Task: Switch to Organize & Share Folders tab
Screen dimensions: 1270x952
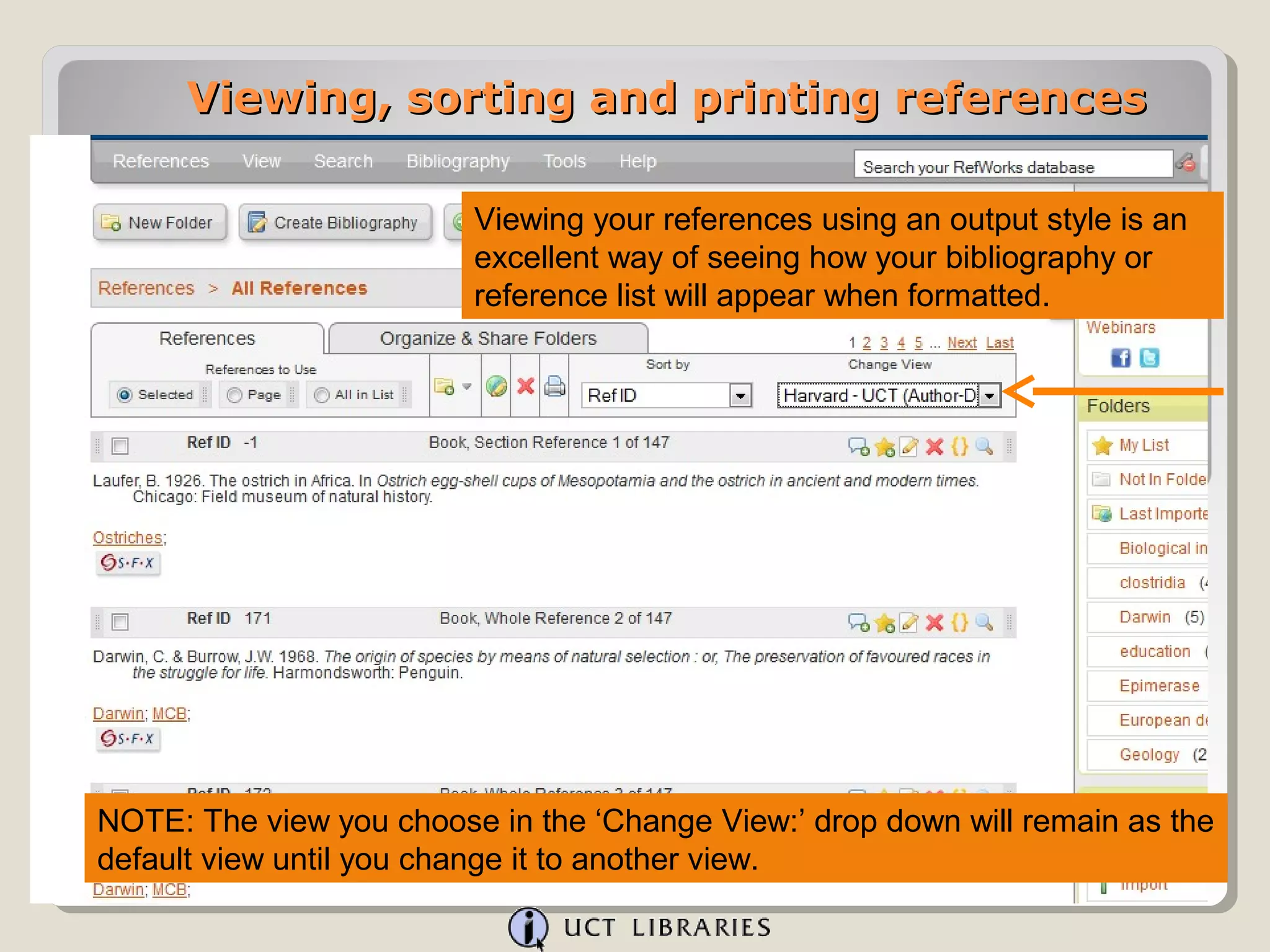Action: click(x=488, y=338)
